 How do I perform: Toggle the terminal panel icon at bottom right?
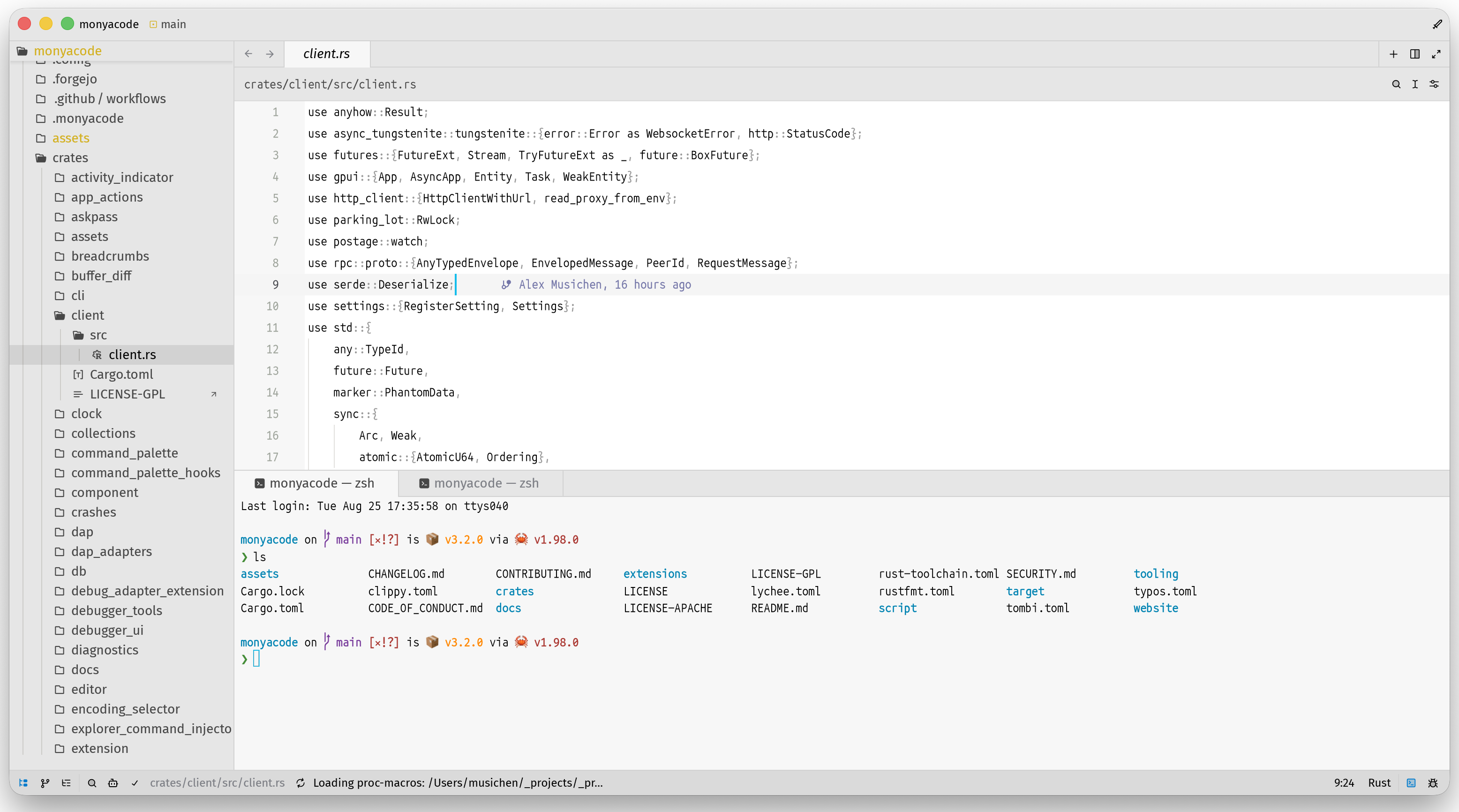1411,782
